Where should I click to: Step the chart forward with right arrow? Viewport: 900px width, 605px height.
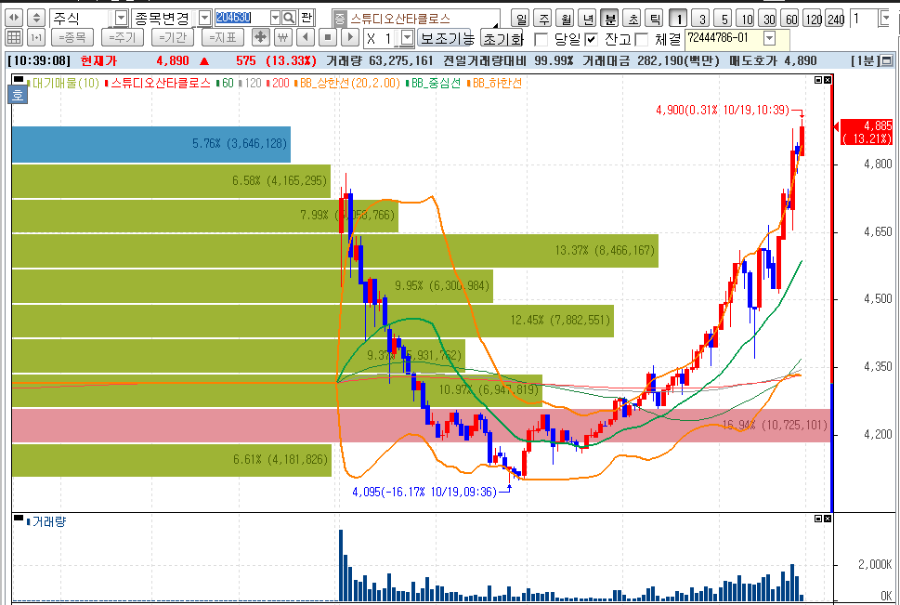pyautogui.click(x=350, y=38)
